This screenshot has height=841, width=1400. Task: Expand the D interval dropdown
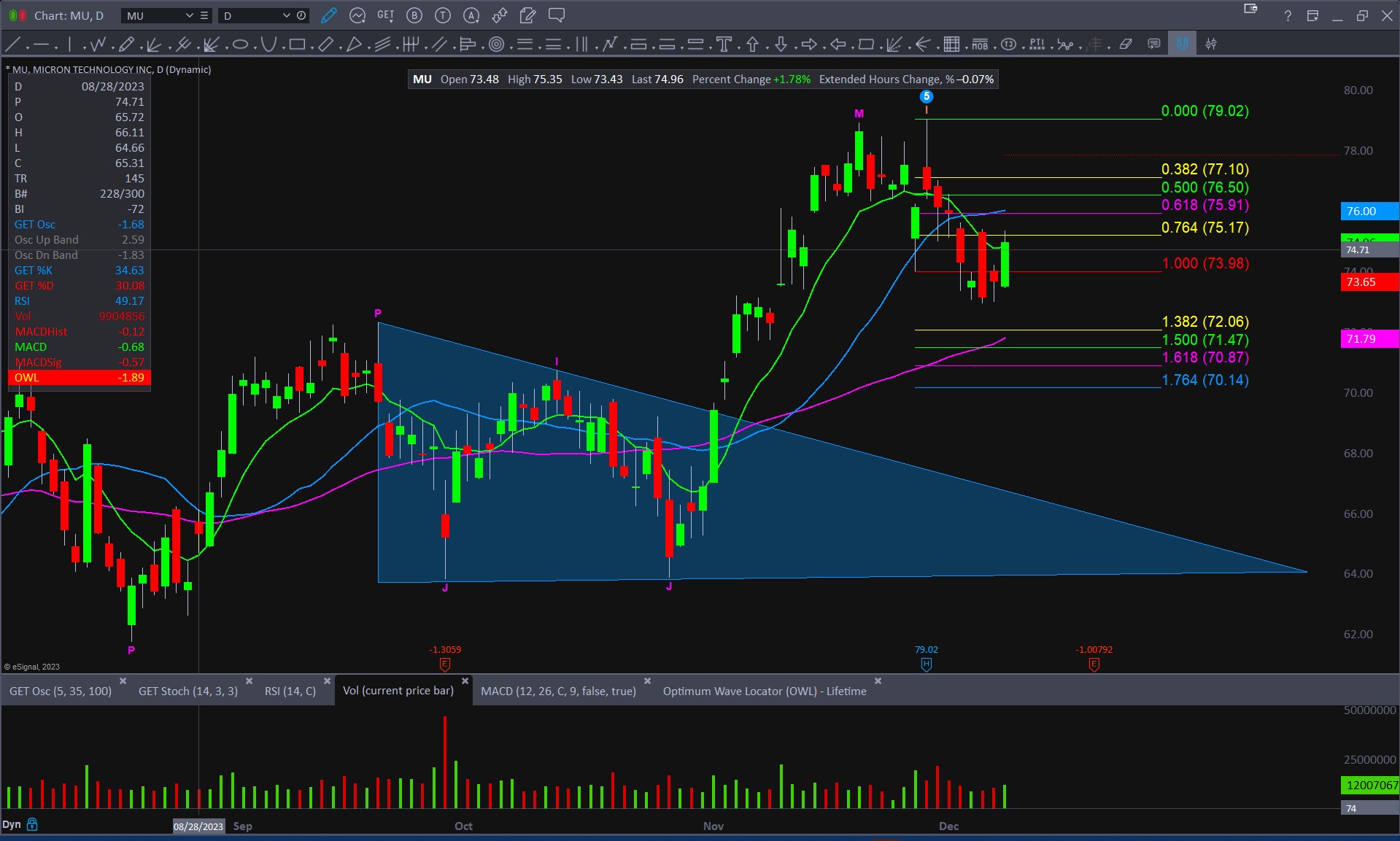(x=286, y=15)
